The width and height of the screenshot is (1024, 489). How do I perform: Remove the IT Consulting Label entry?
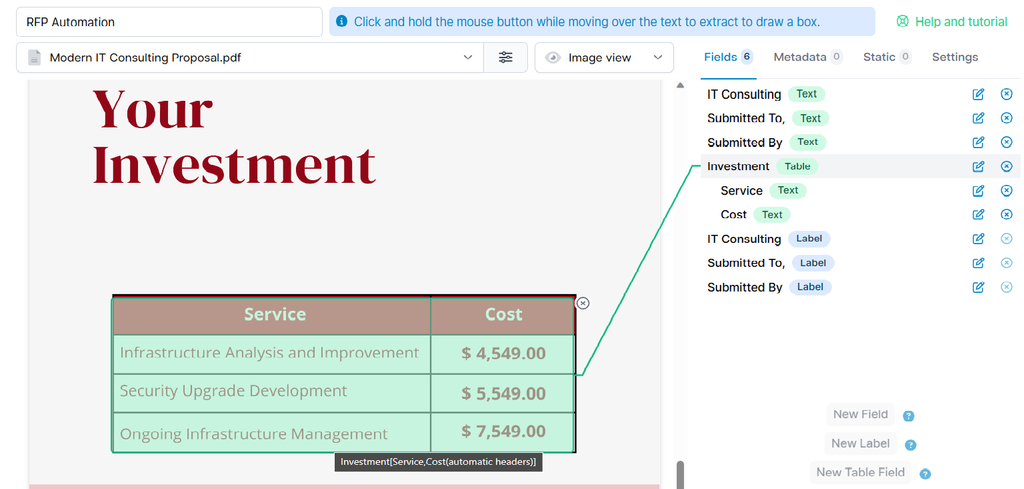tap(1006, 239)
